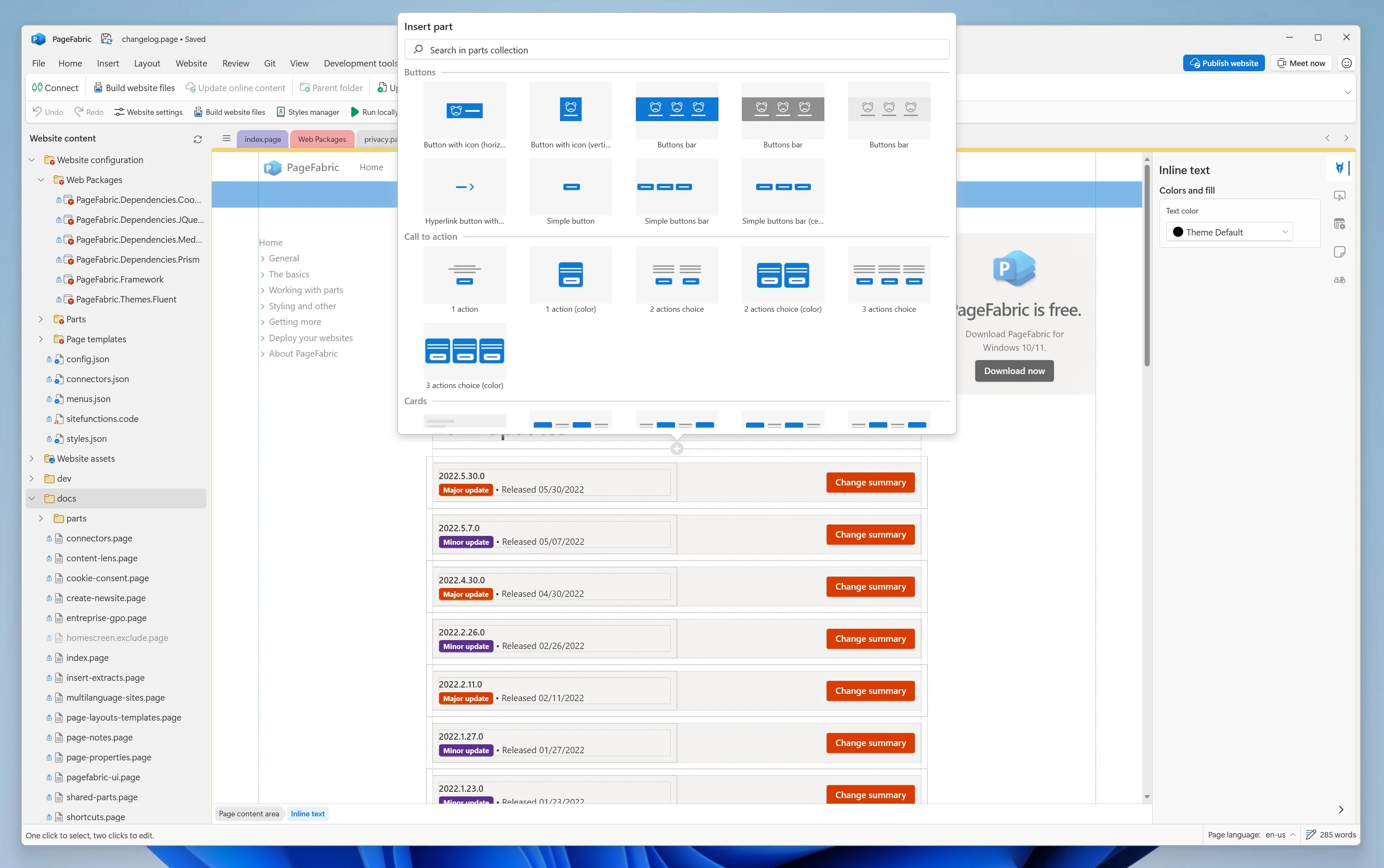
Task: Collapse the Web Packages folder
Action: click(41, 180)
